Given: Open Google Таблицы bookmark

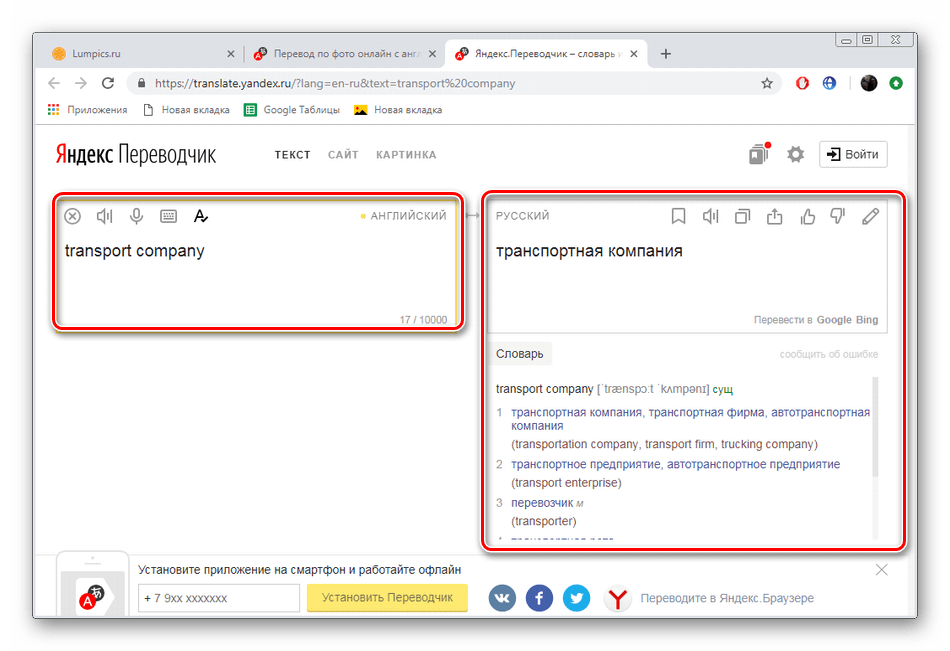Looking at the screenshot, I should (292, 110).
